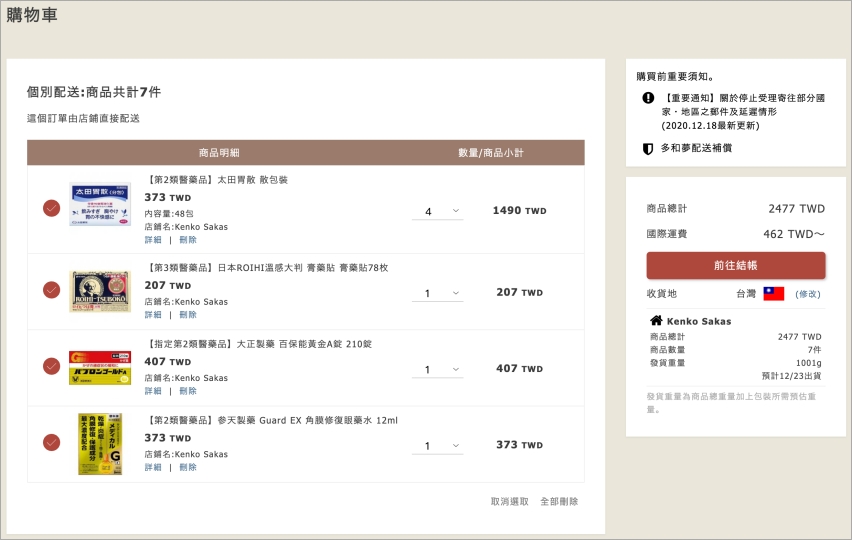Viewport: 852px width, 540px height.
Task: Open quantity dropdown for 太田胃散
Action: coord(437,211)
